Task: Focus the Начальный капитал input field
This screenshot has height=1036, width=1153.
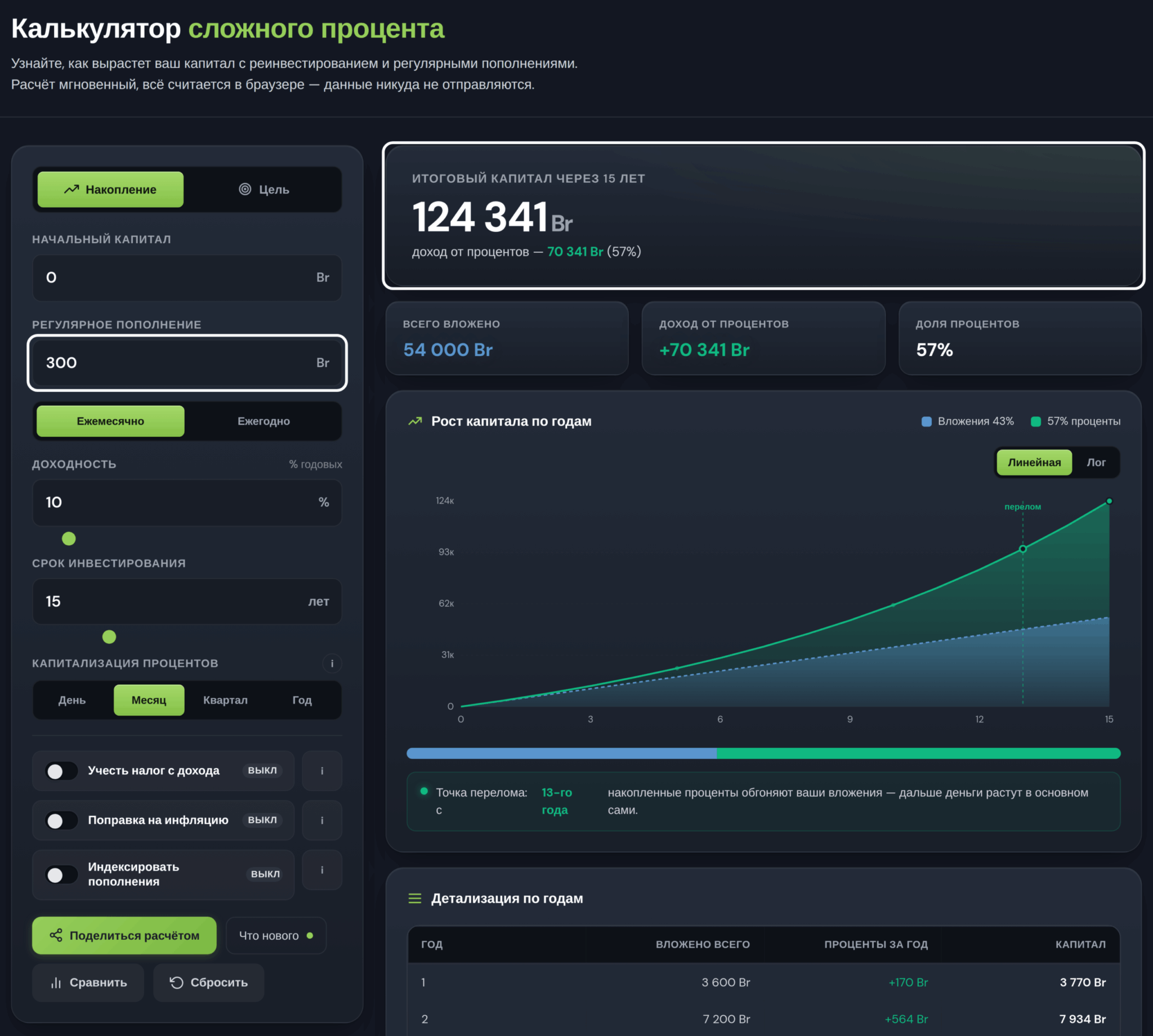Action: pos(187,278)
